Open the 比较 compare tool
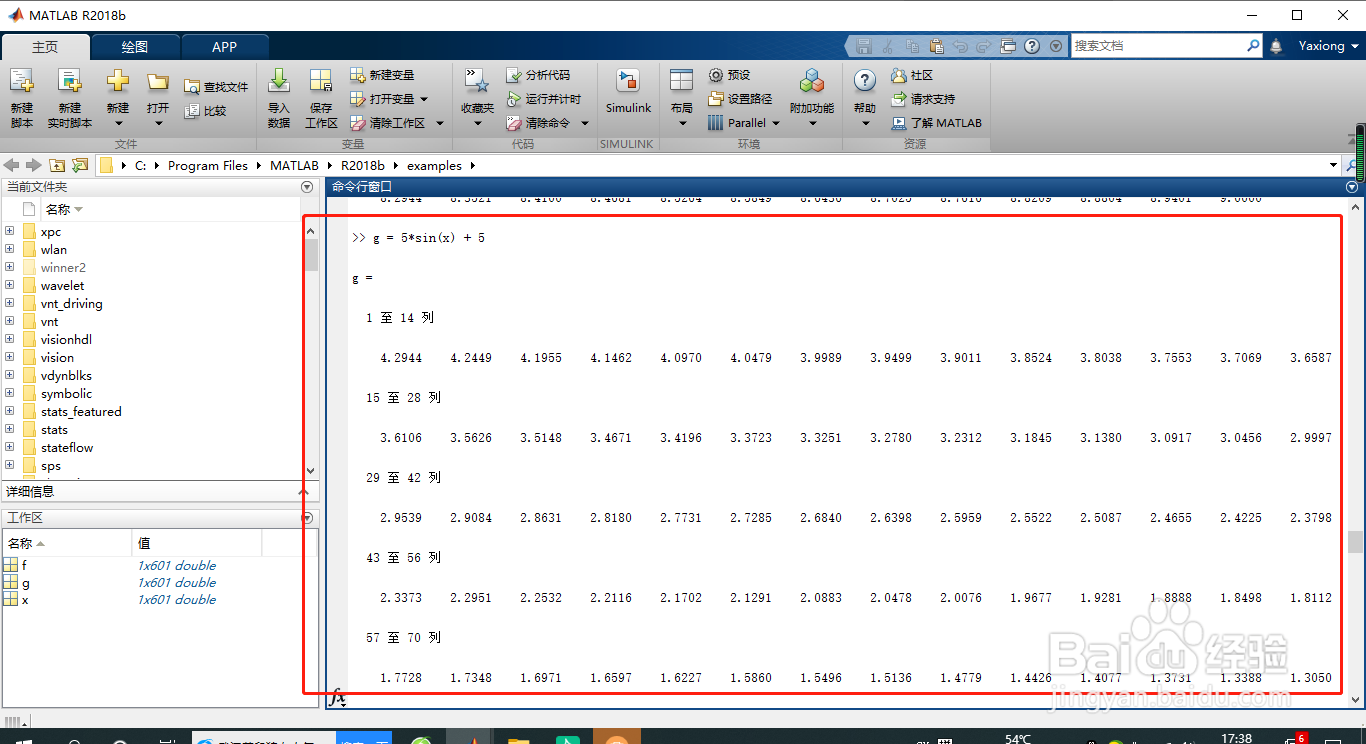The width and height of the screenshot is (1366, 744). pos(206,111)
